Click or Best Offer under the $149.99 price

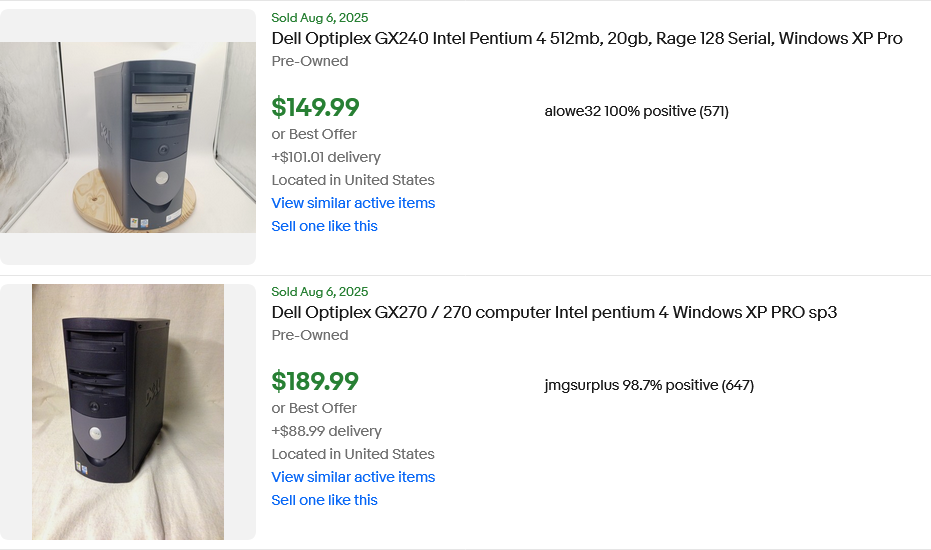[314, 134]
